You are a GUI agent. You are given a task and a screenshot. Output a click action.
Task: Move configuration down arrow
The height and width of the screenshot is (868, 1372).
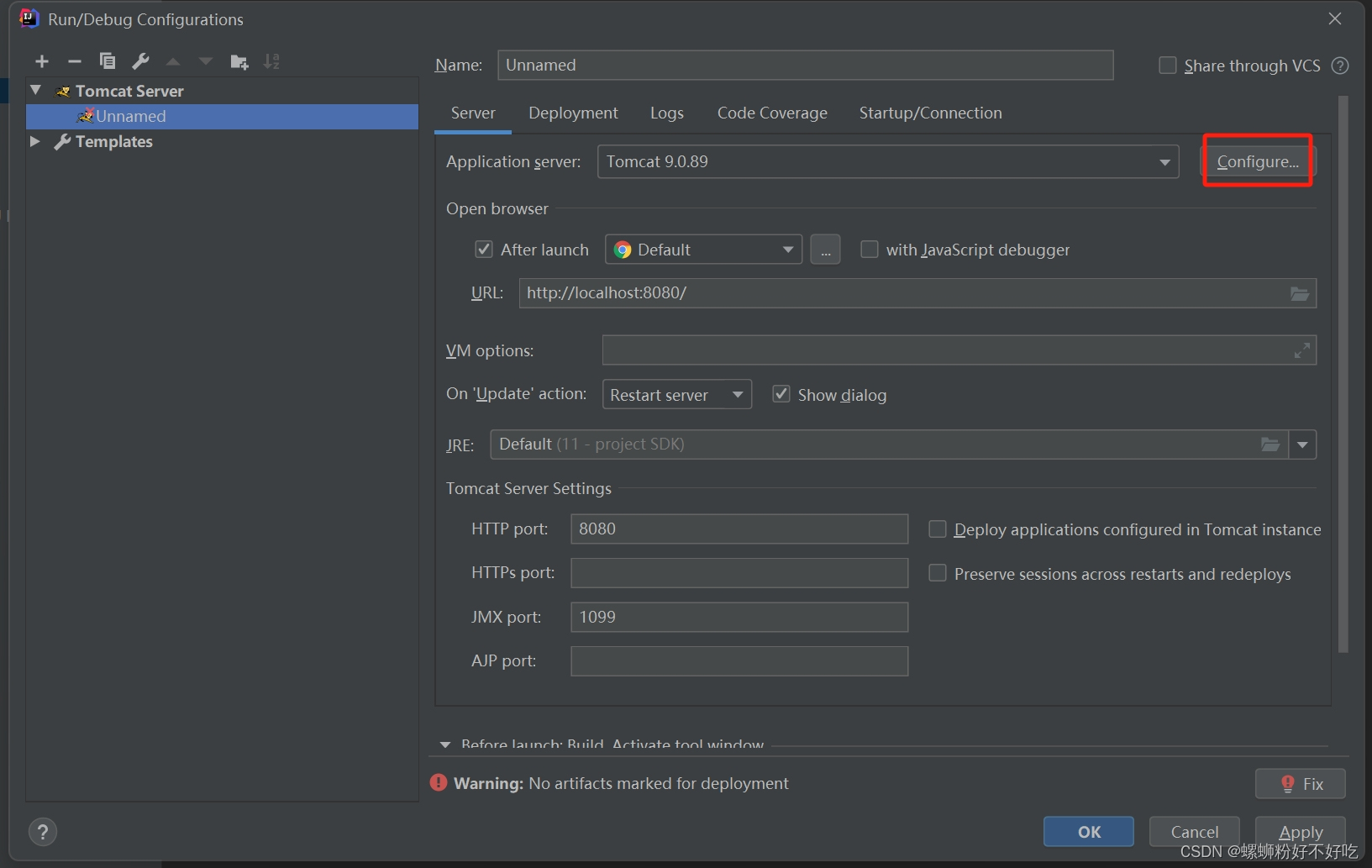pos(206,61)
